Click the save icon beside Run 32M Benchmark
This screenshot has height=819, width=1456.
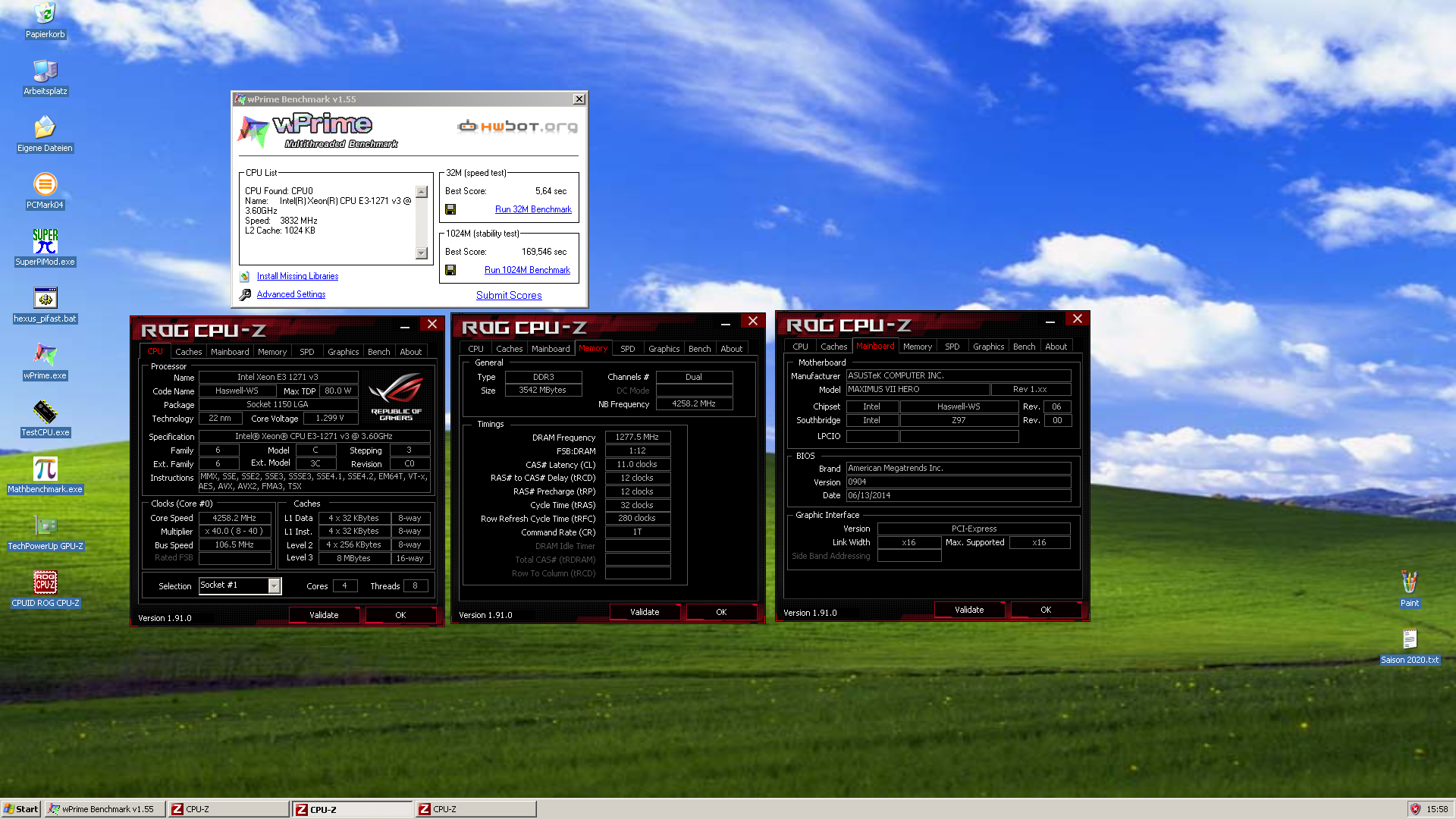(x=450, y=209)
